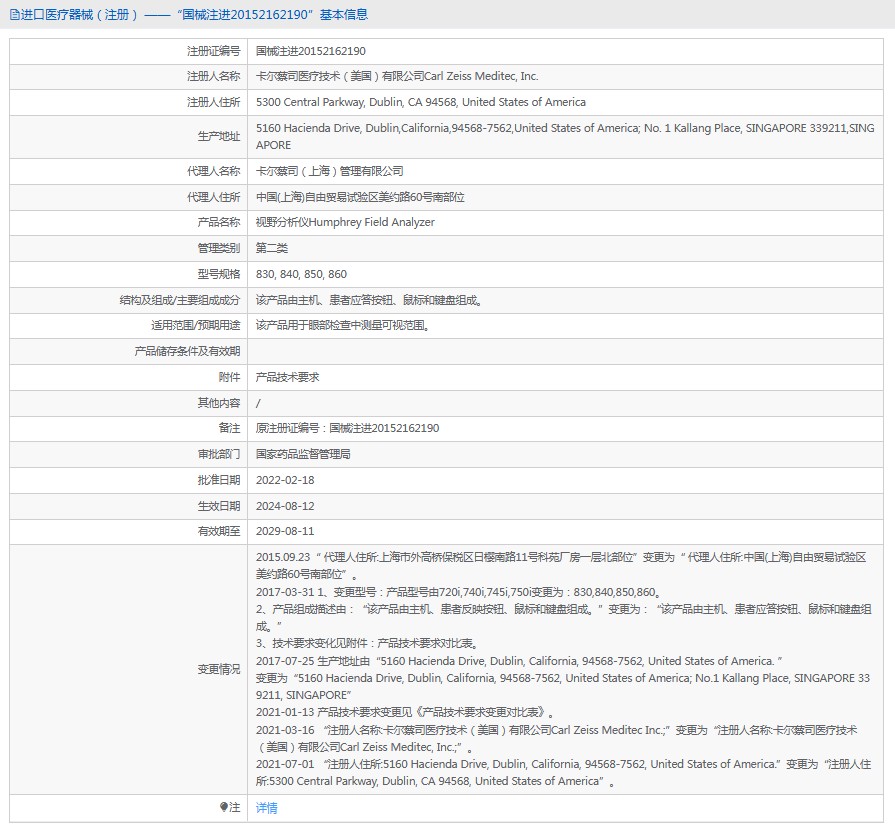Select approval date 2022-02-18
Viewport: 895px width, 831px height.
(285, 481)
